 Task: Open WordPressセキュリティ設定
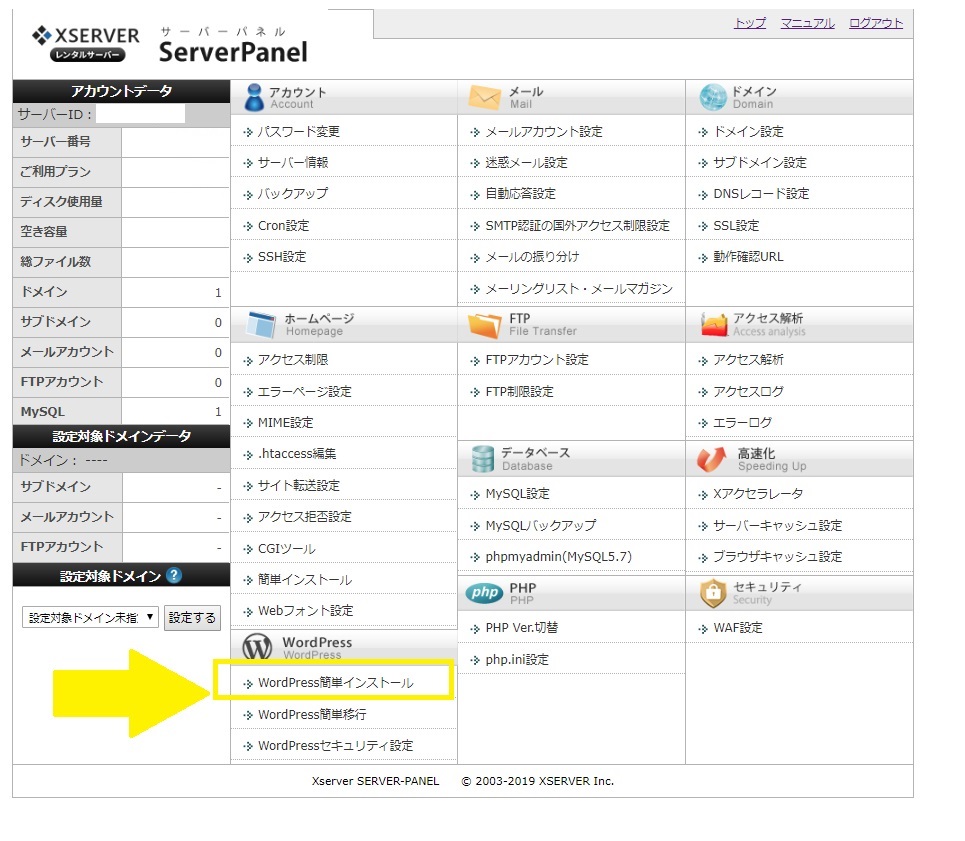tap(335, 746)
